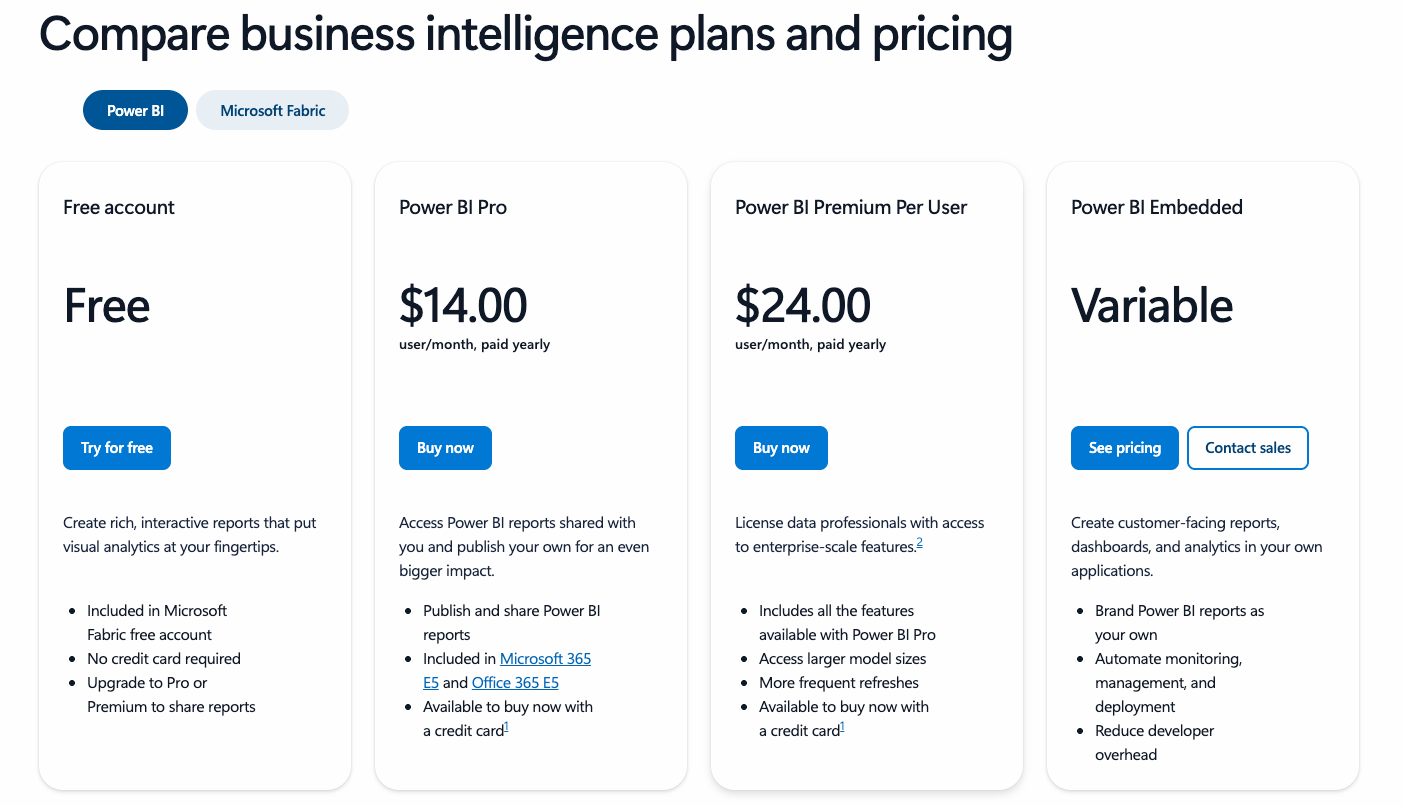Click the $24.00 price text

(802, 305)
